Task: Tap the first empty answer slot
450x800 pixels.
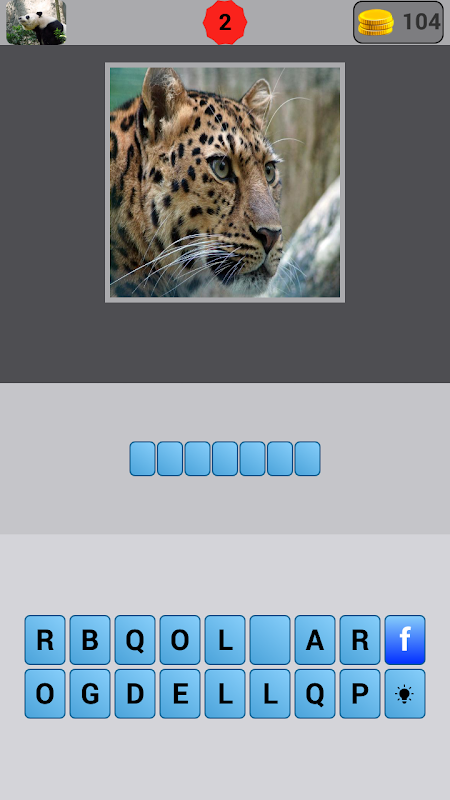Action: 142,459
